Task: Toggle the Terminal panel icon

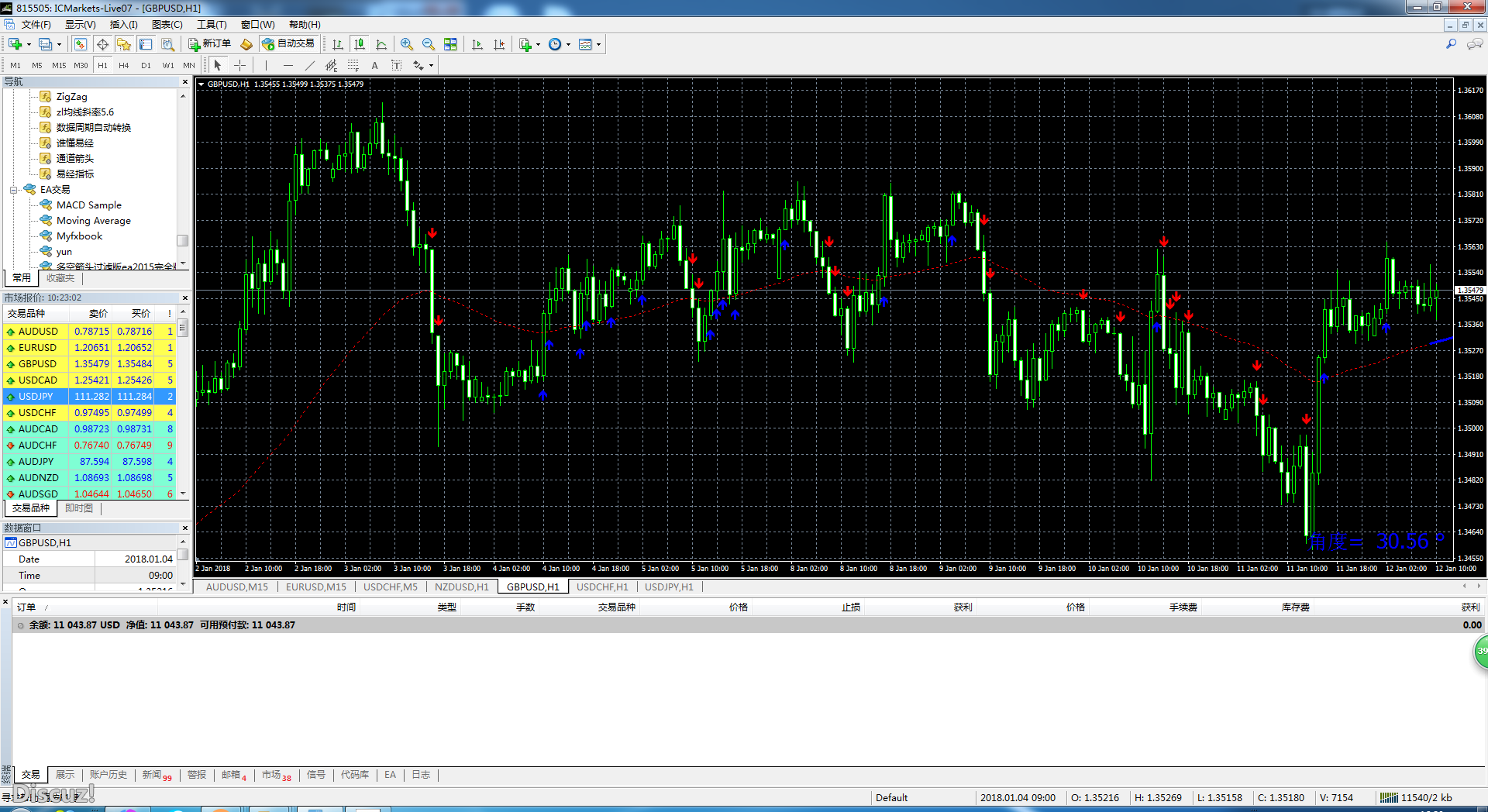Action: pyautogui.click(x=146, y=44)
